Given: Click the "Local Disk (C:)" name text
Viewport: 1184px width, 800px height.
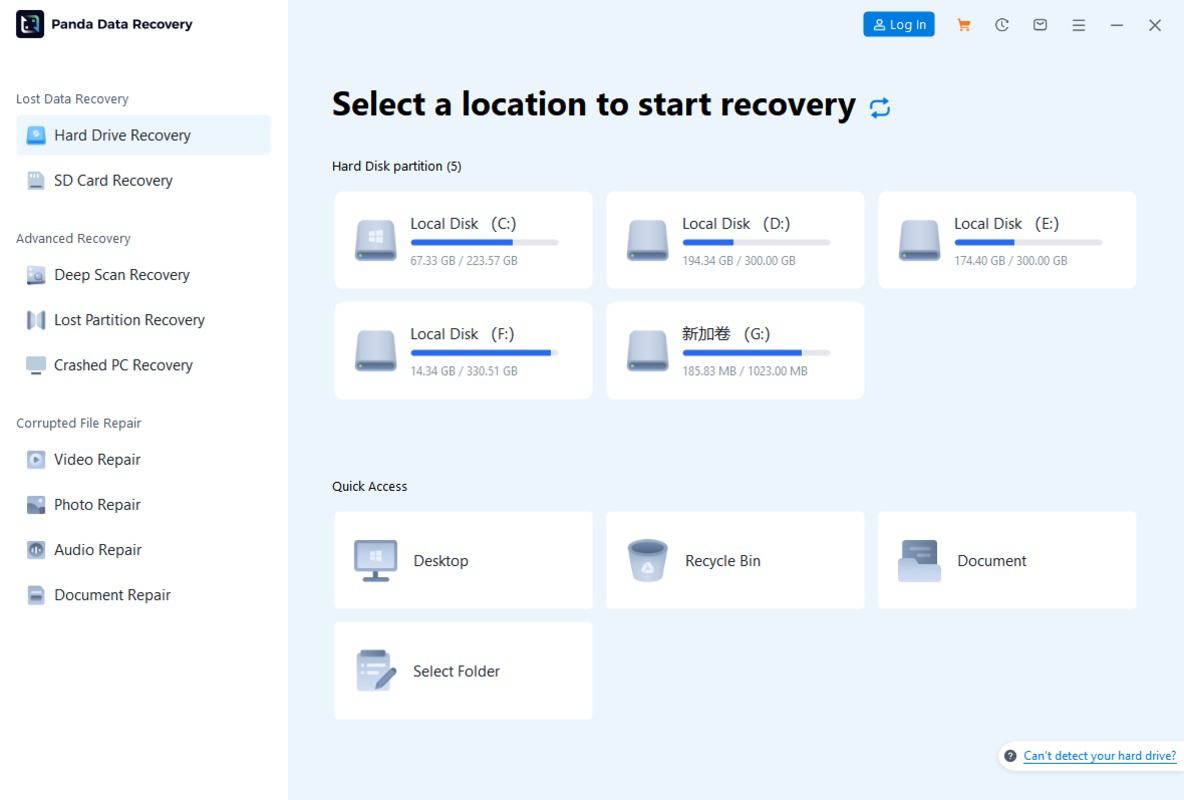Looking at the screenshot, I should pyautogui.click(x=463, y=224).
